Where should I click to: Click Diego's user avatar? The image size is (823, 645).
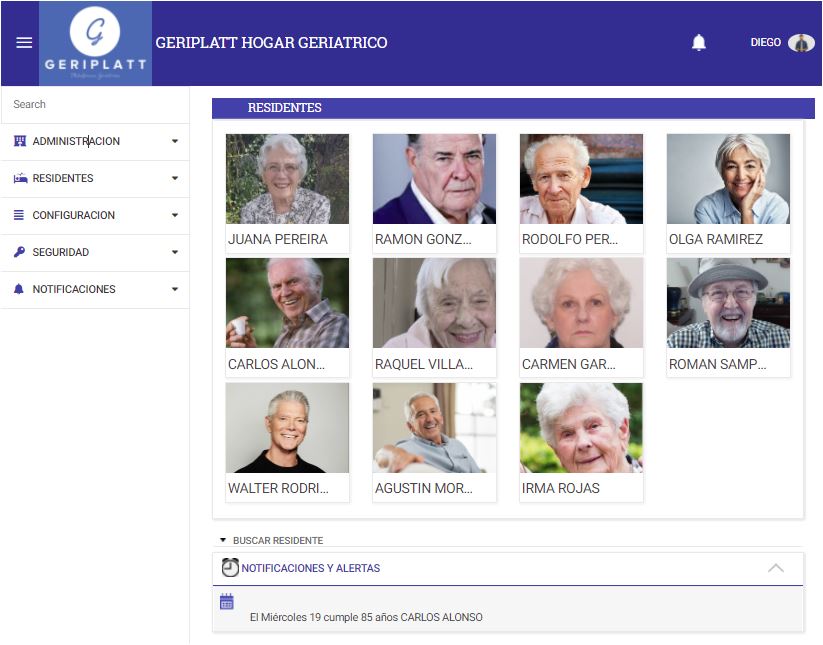(x=801, y=43)
